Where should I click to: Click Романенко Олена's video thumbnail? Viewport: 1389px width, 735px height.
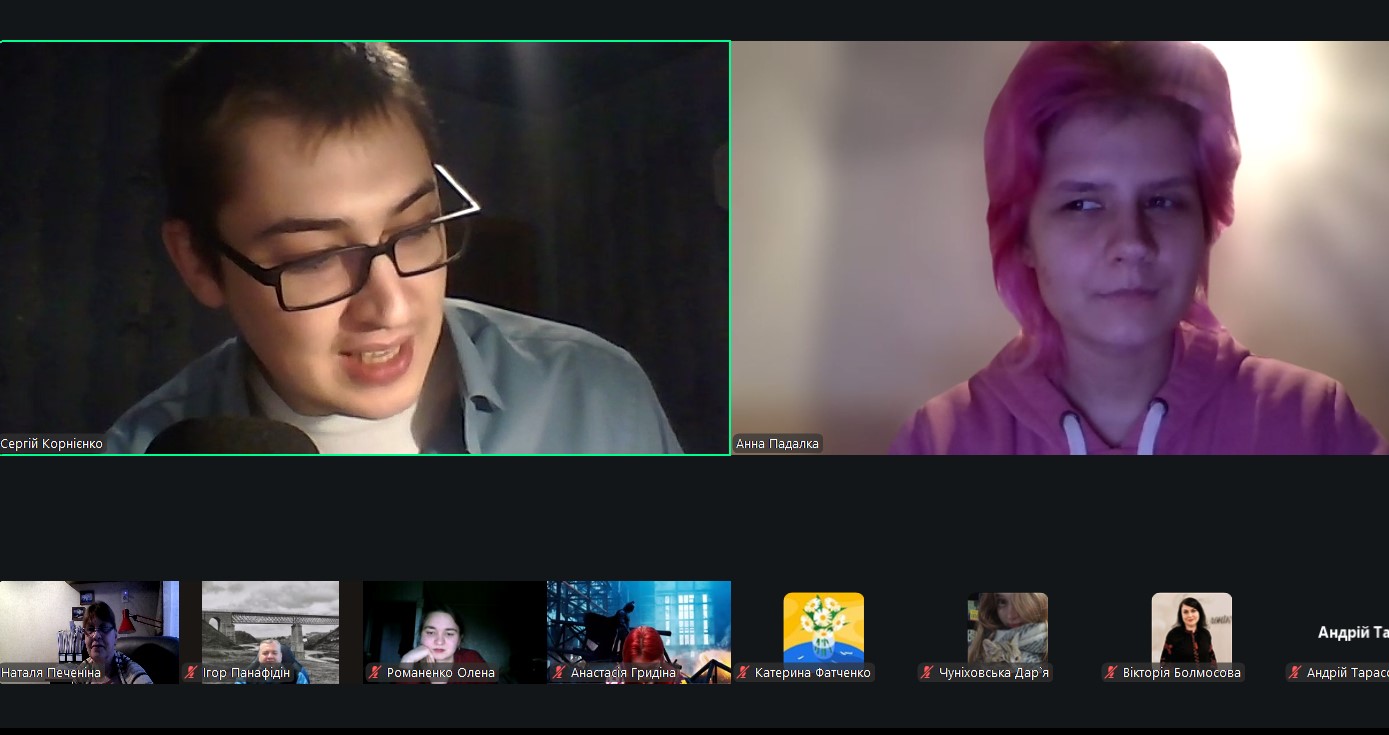454,620
